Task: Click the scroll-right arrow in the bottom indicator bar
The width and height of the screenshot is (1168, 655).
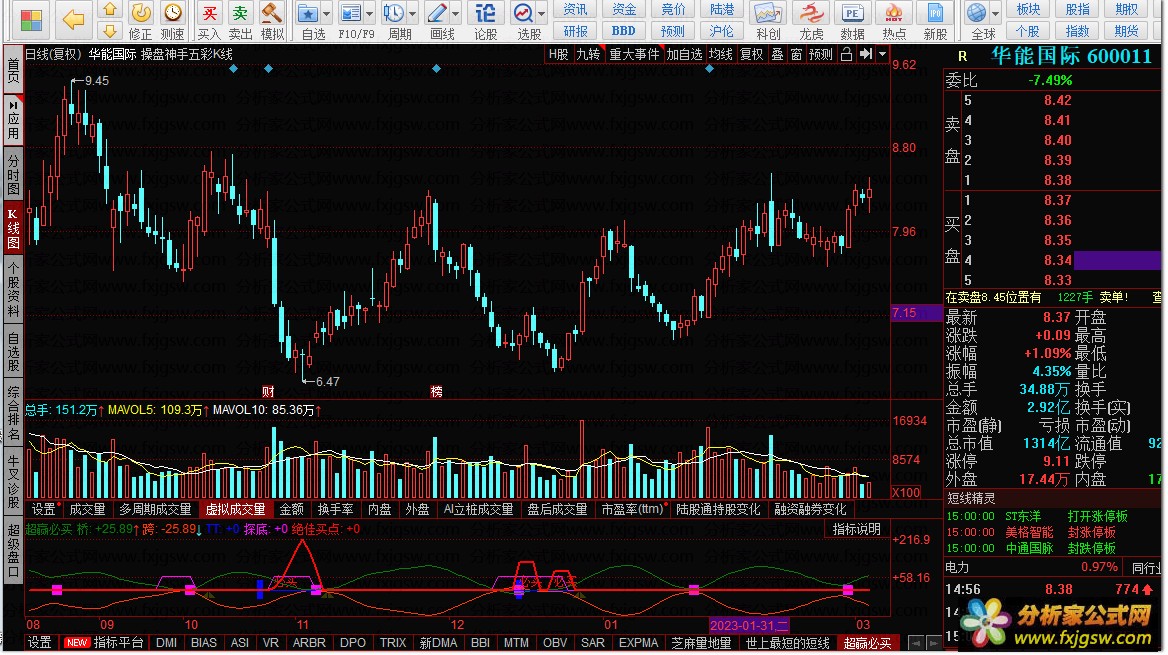Action: [x=932, y=643]
